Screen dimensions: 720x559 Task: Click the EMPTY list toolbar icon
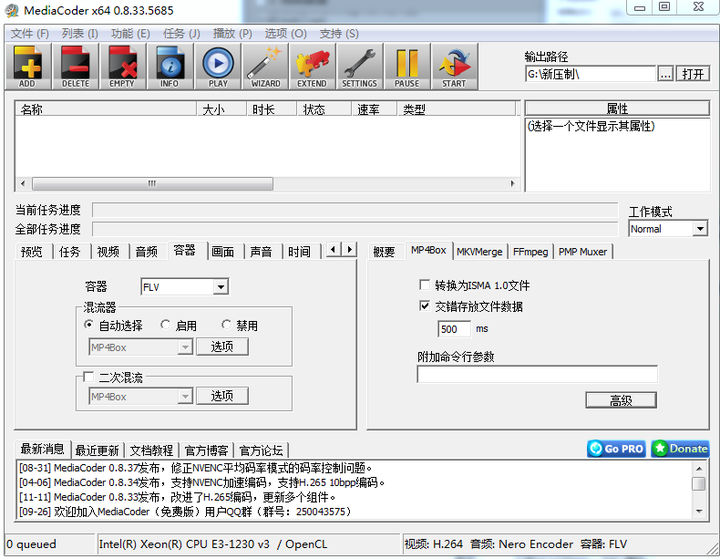coord(123,66)
